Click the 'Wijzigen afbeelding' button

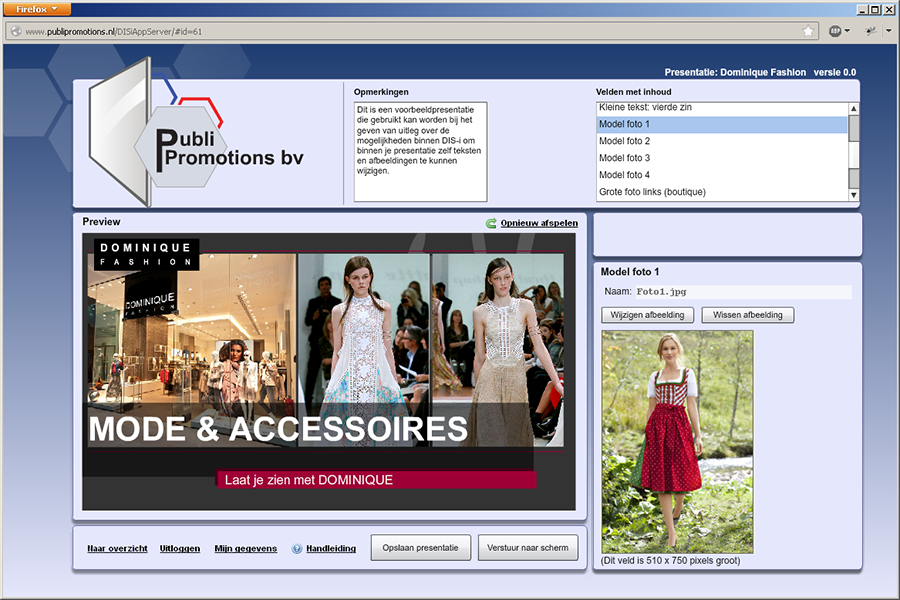pyautogui.click(x=647, y=315)
